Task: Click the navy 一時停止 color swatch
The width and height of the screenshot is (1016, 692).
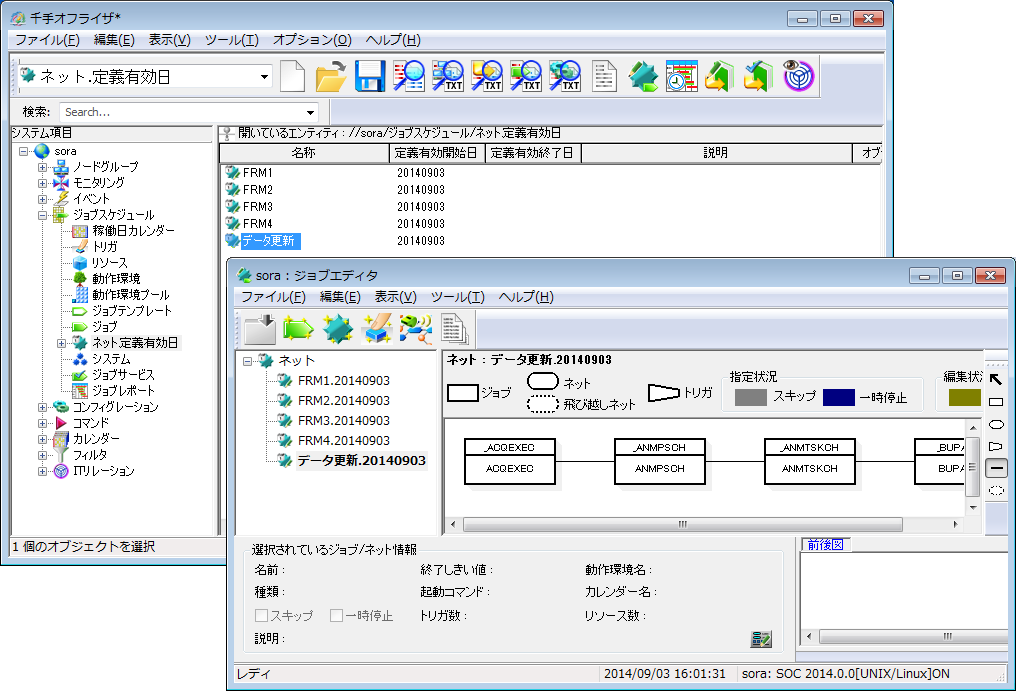Action: point(838,397)
